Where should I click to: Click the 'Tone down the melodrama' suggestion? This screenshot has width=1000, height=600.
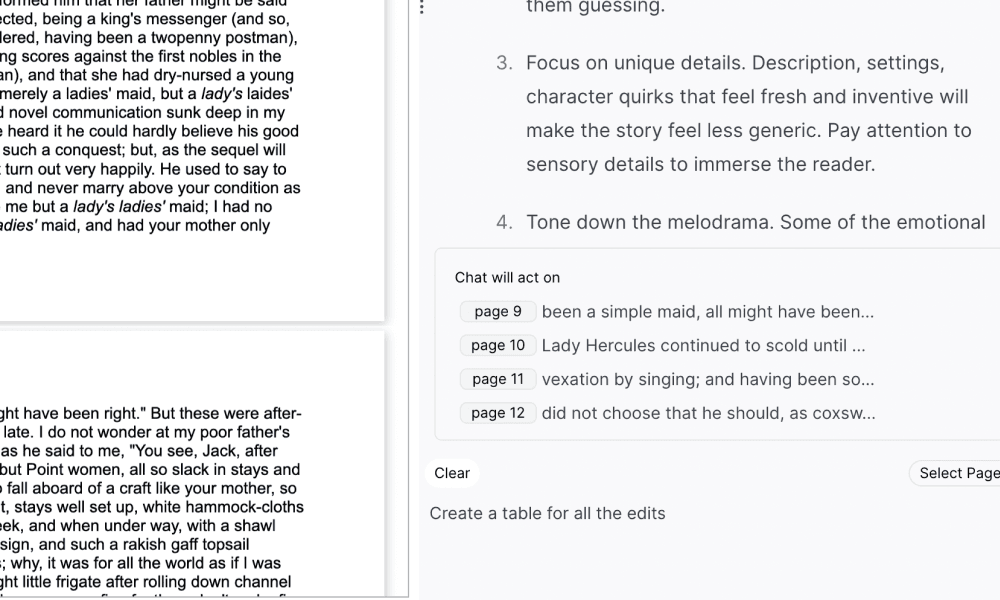[x=755, y=223]
